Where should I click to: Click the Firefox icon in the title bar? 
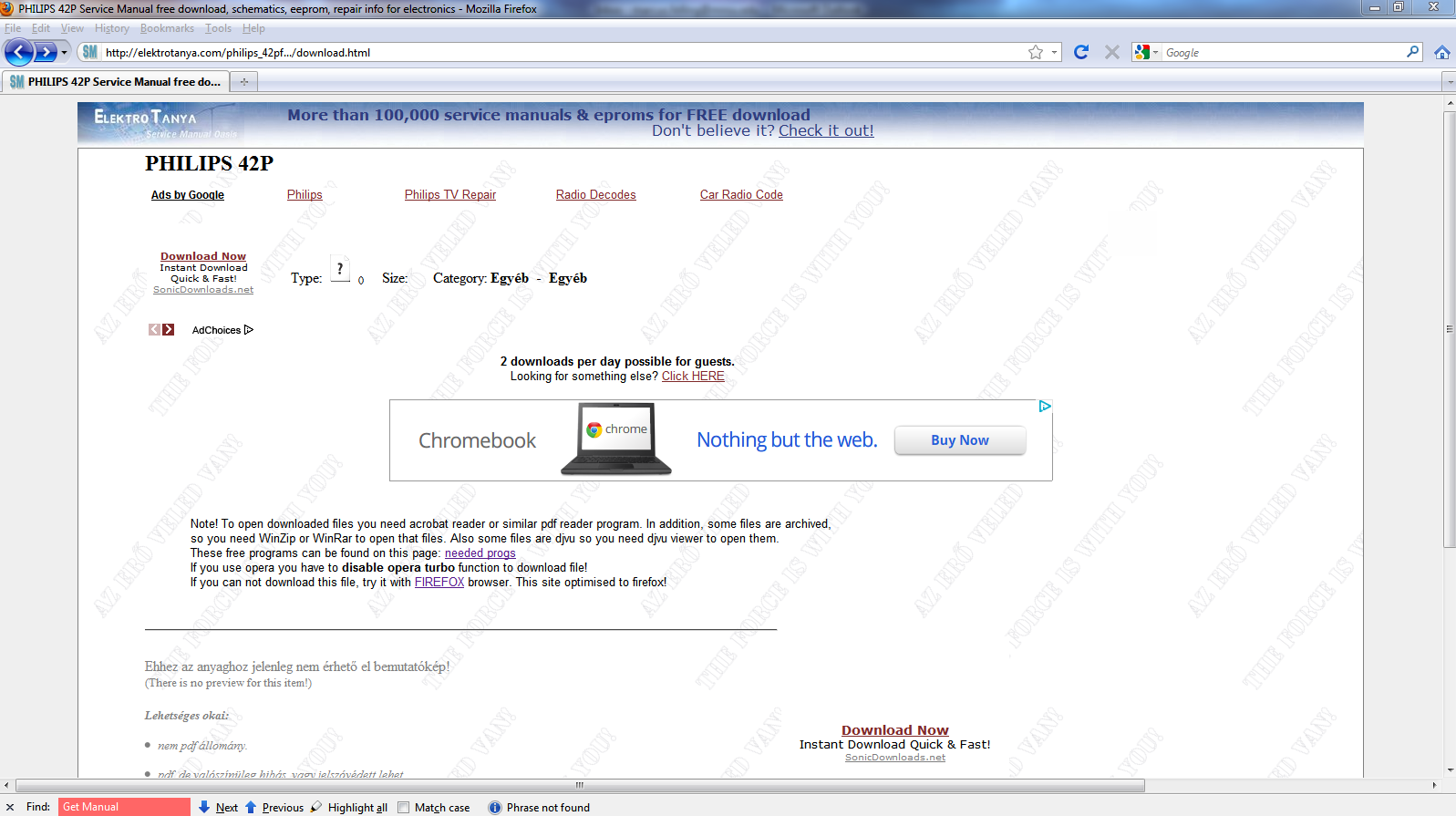[7, 8]
